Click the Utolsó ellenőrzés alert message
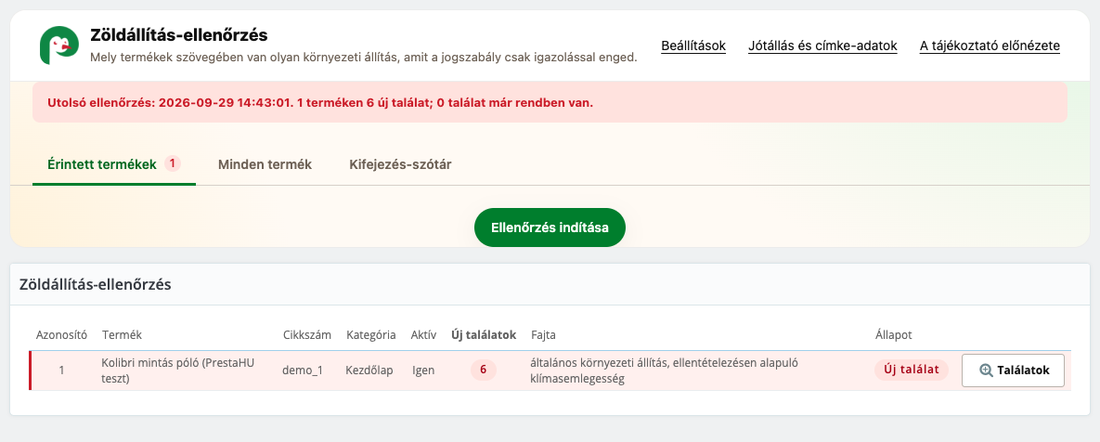Screen dimensions: 1100x442 550,102
